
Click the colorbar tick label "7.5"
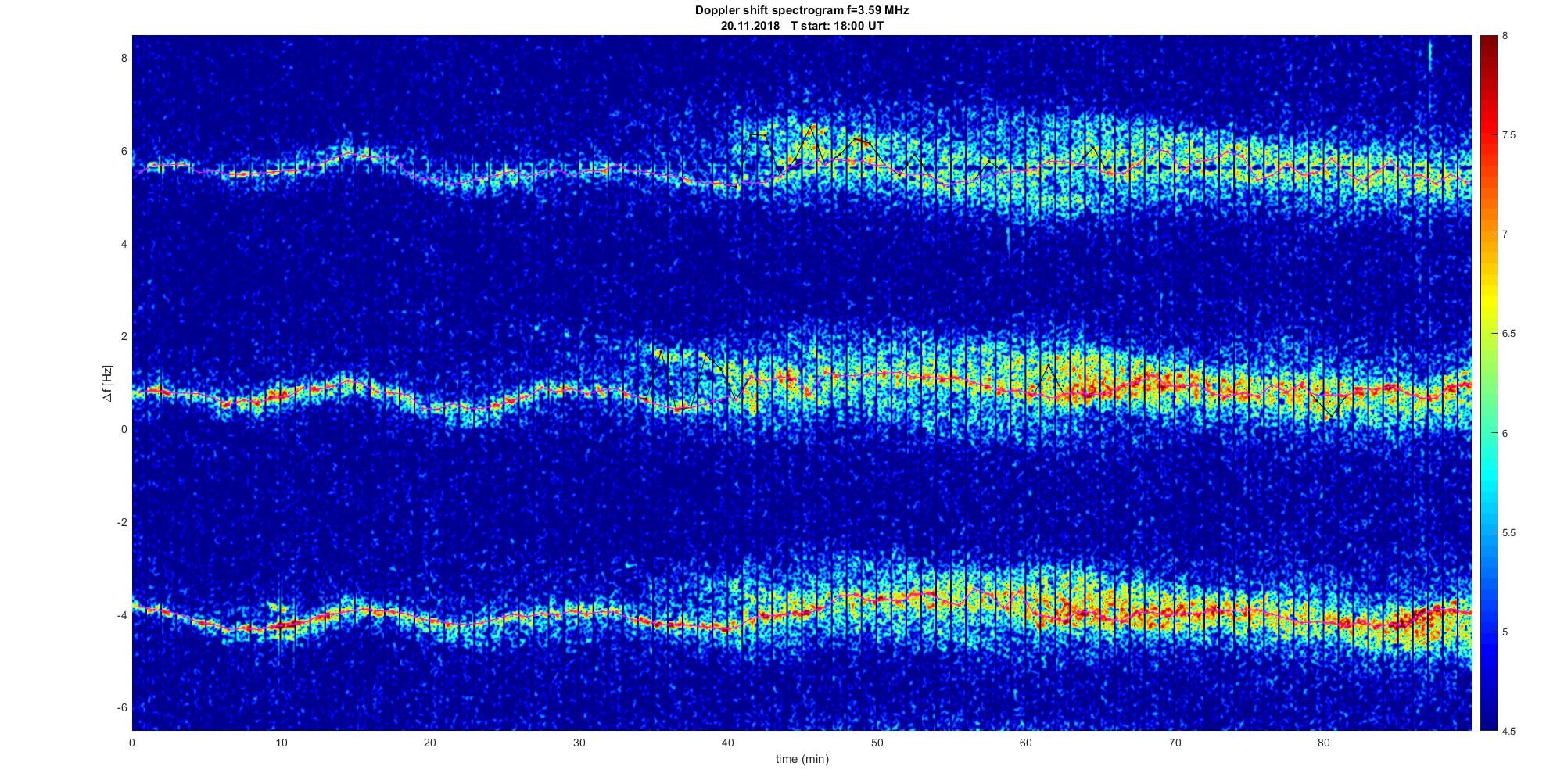1510,135
